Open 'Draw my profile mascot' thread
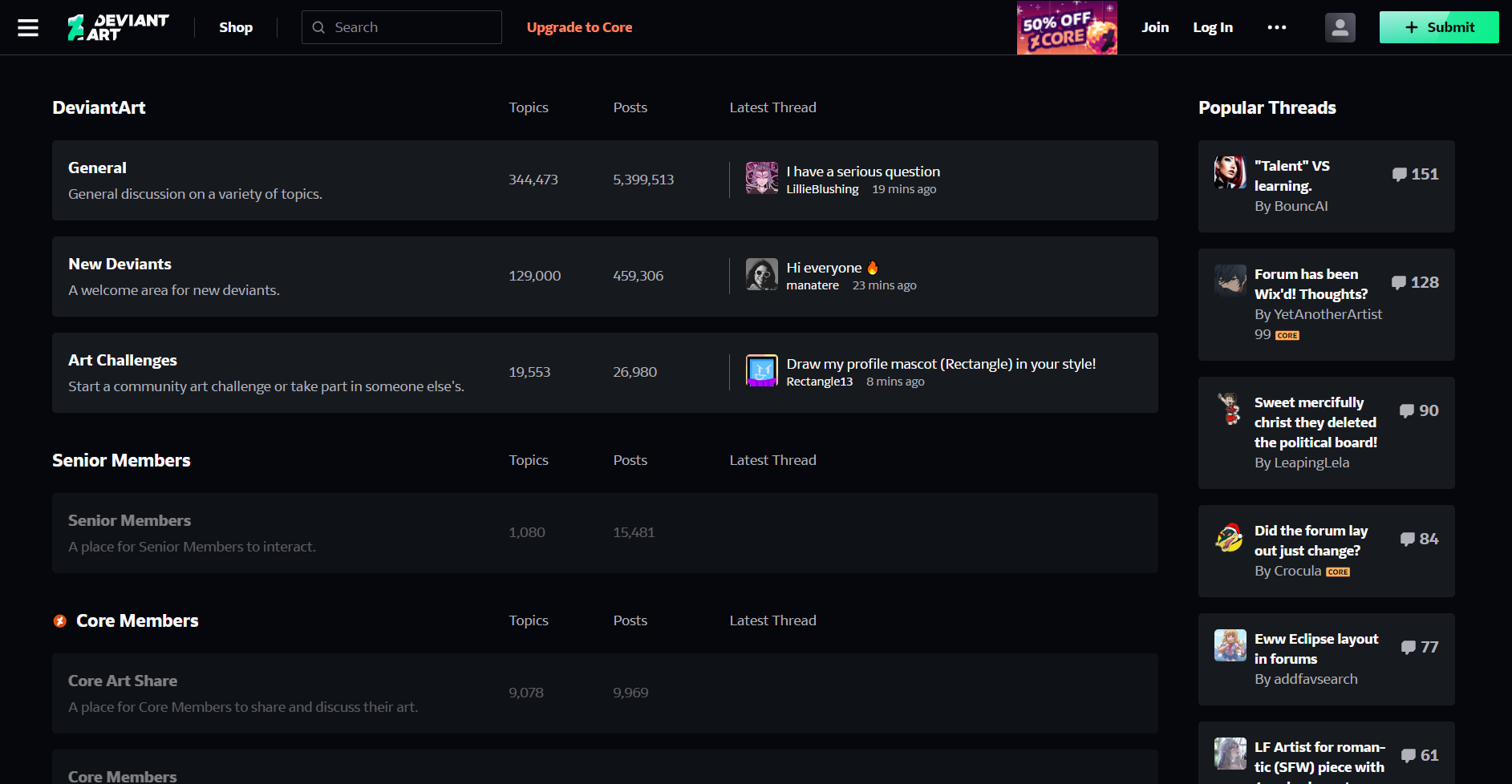This screenshot has width=1512, height=784. click(941, 364)
